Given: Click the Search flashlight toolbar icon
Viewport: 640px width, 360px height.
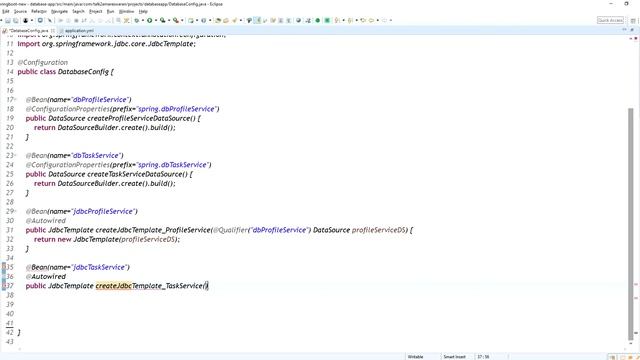Looking at the screenshot, I should tap(234, 20).
